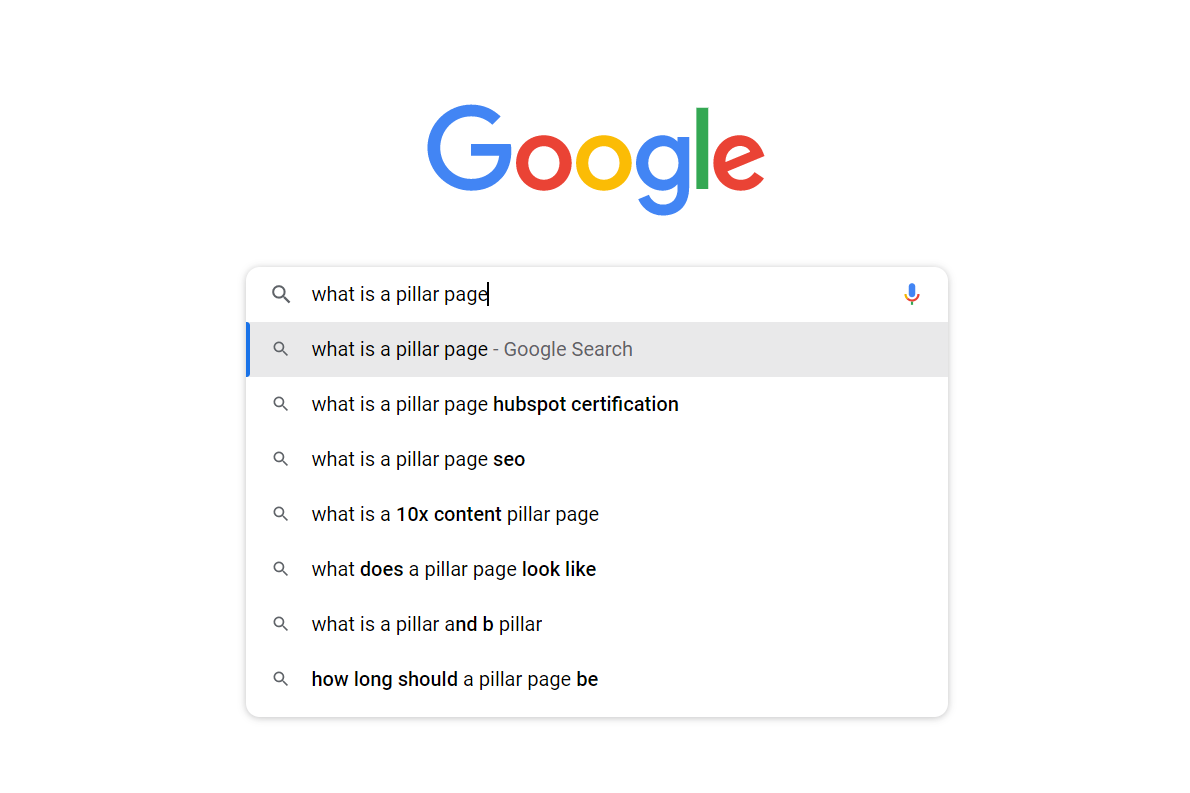The image size is (1190, 793).
Task: Select the highlighted 'what is a pillar page' suggestion
Action: [x=471, y=349]
